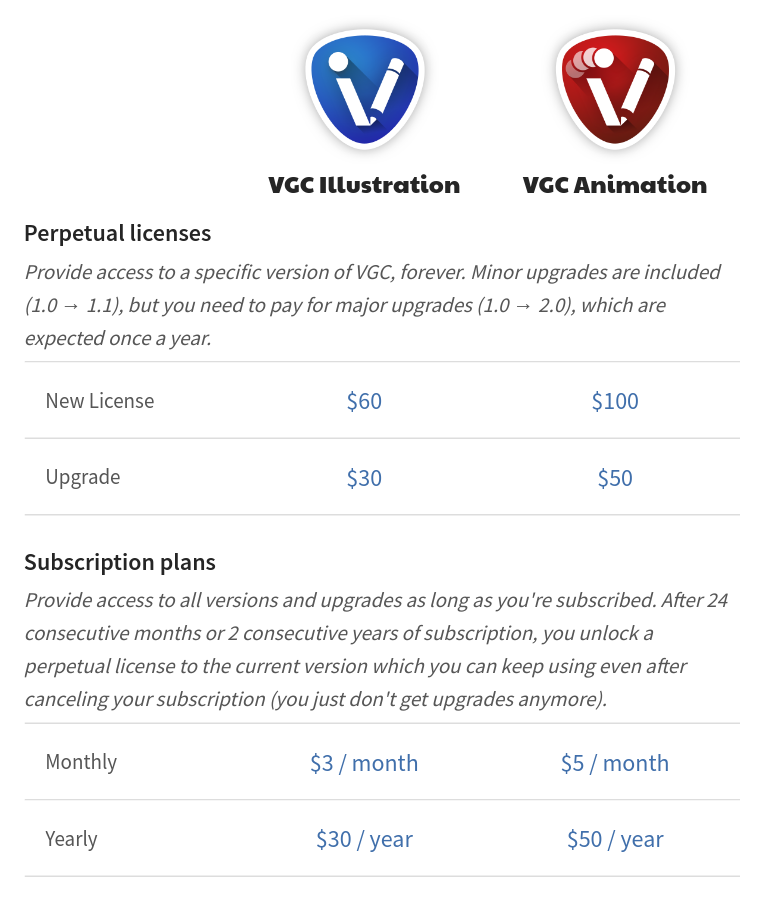Choose the $5 / month Animation plan
This screenshot has height=899, width=765.
pyautogui.click(x=615, y=764)
